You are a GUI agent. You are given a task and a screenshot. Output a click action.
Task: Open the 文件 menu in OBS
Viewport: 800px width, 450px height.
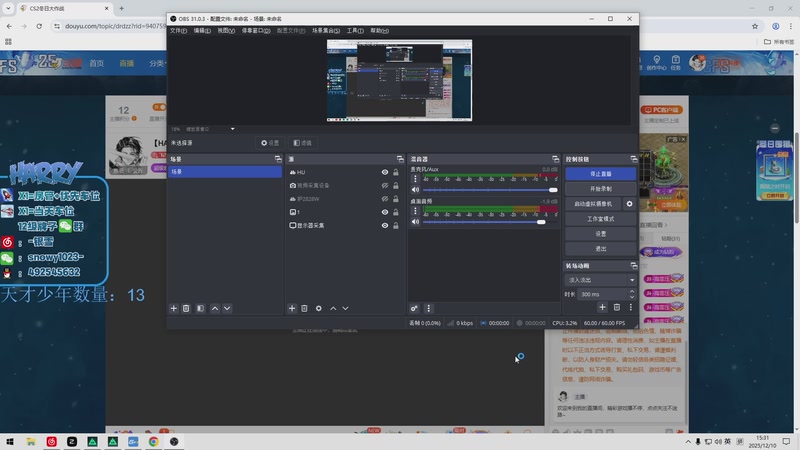point(178,31)
